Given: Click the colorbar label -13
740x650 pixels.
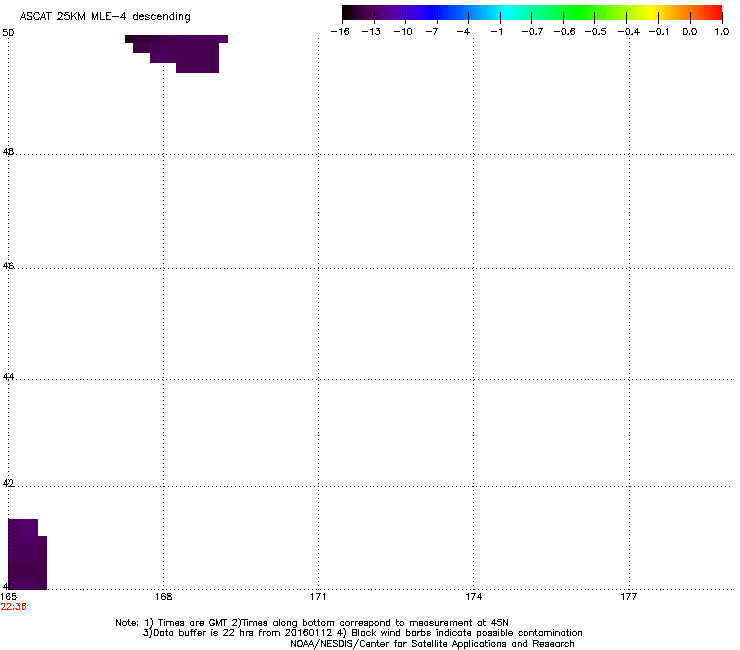Looking at the screenshot, I should (371, 32).
